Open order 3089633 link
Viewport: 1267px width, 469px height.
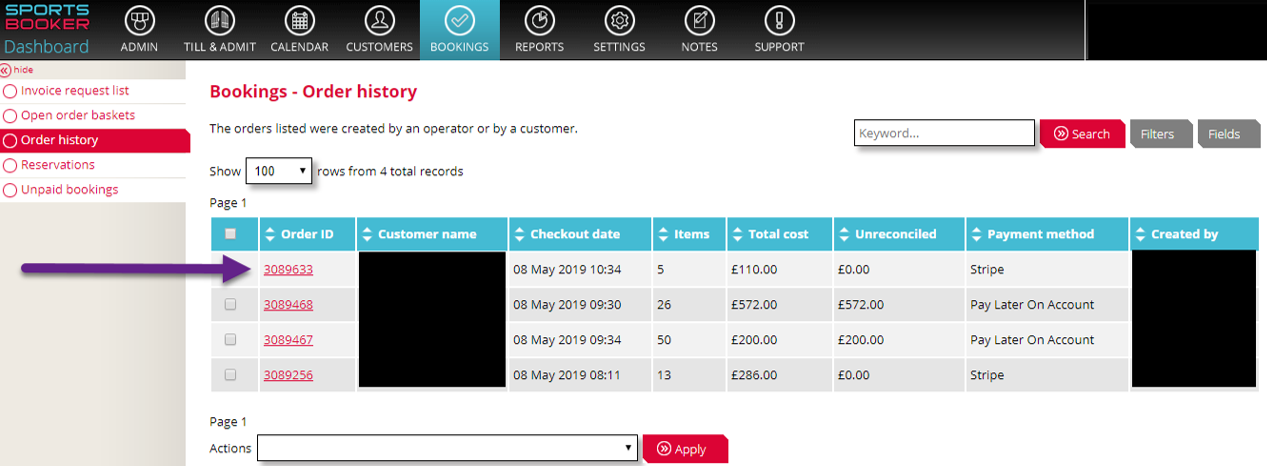coord(288,269)
